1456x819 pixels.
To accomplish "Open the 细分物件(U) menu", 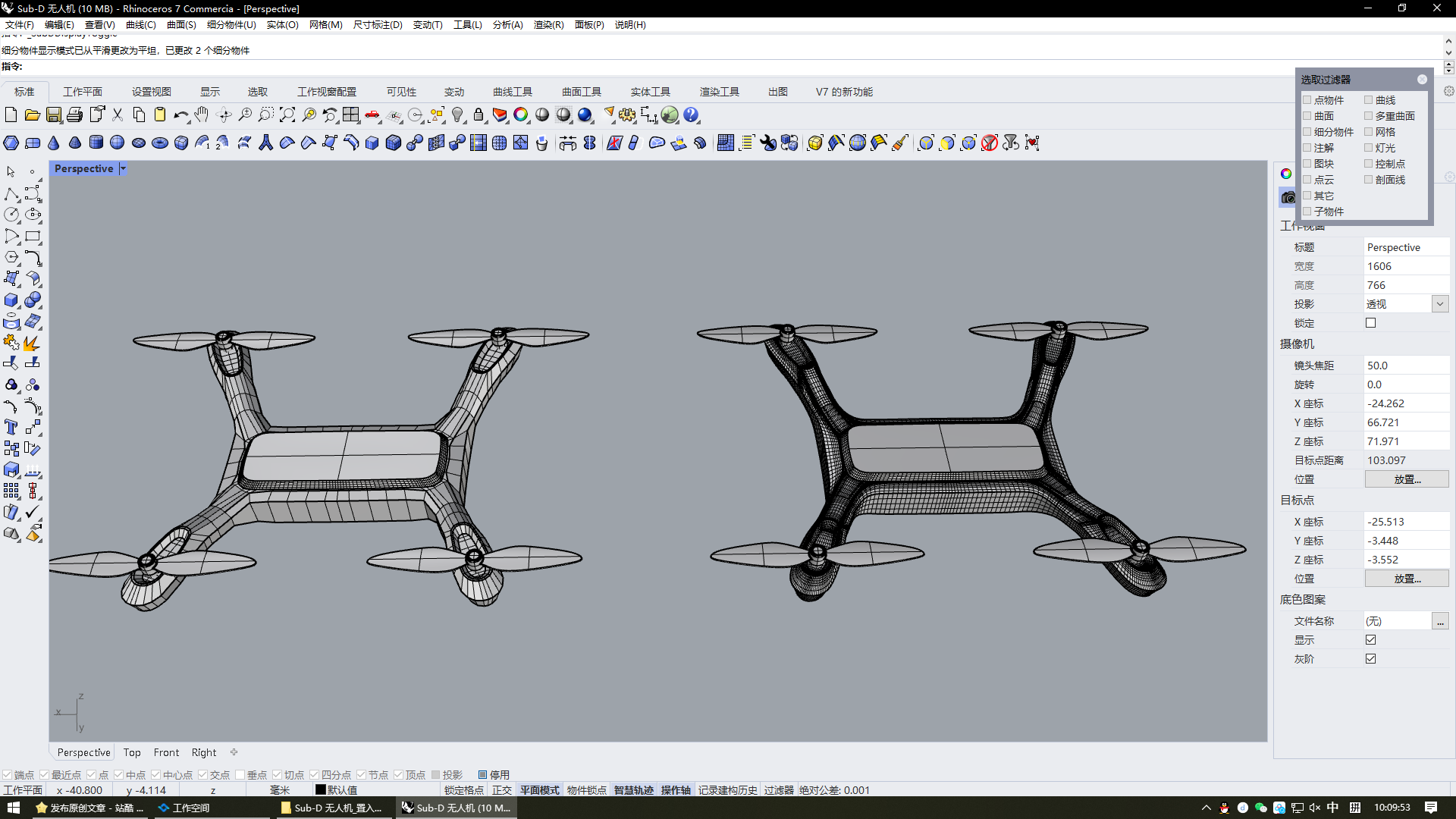I will (x=231, y=25).
